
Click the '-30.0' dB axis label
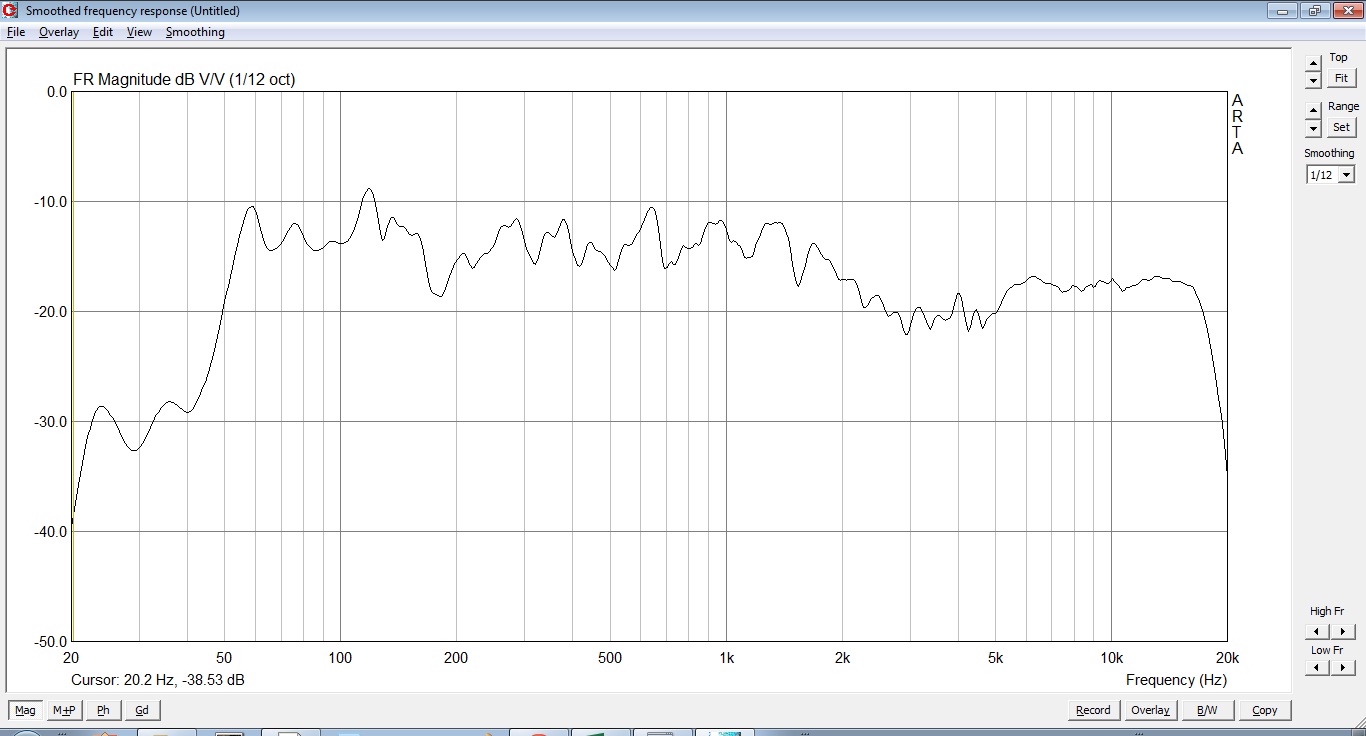click(49, 421)
